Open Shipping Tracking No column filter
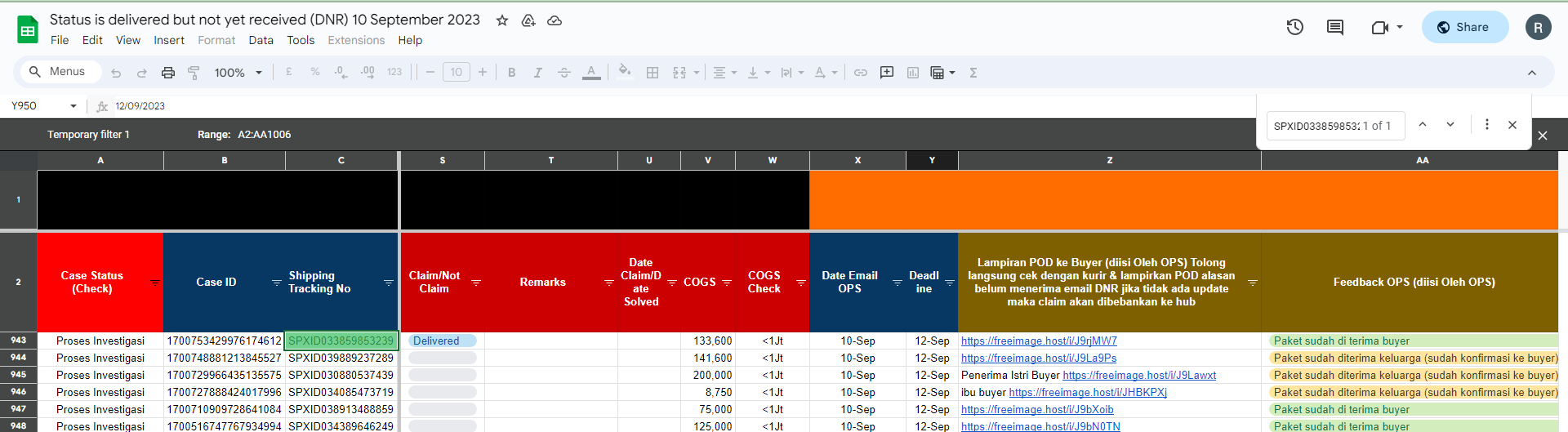Image resolution: width=1568 pixels, height=432 pixels. pos(389,283)
